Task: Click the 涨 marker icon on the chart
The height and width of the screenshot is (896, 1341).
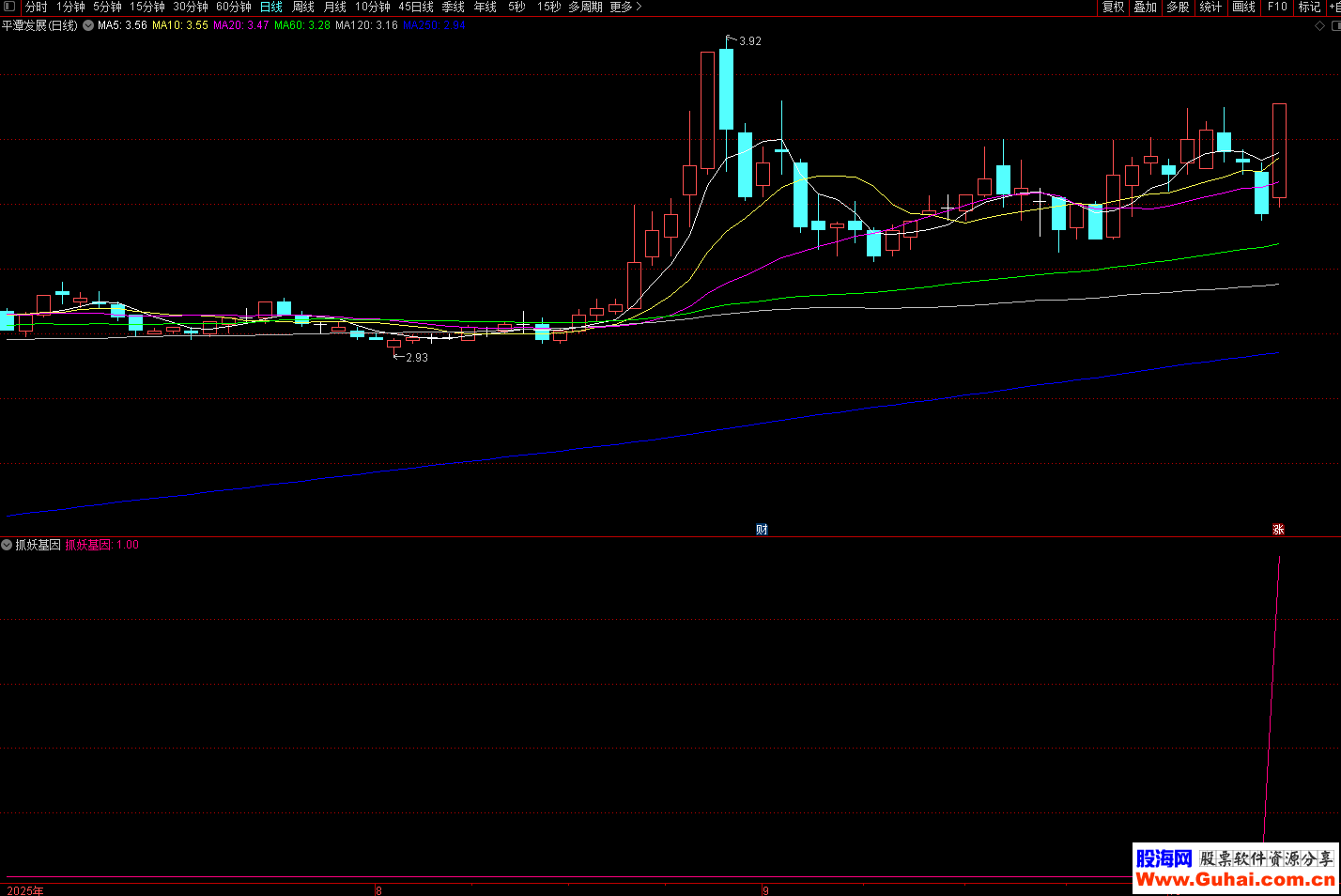Action: click(1278, 530)
